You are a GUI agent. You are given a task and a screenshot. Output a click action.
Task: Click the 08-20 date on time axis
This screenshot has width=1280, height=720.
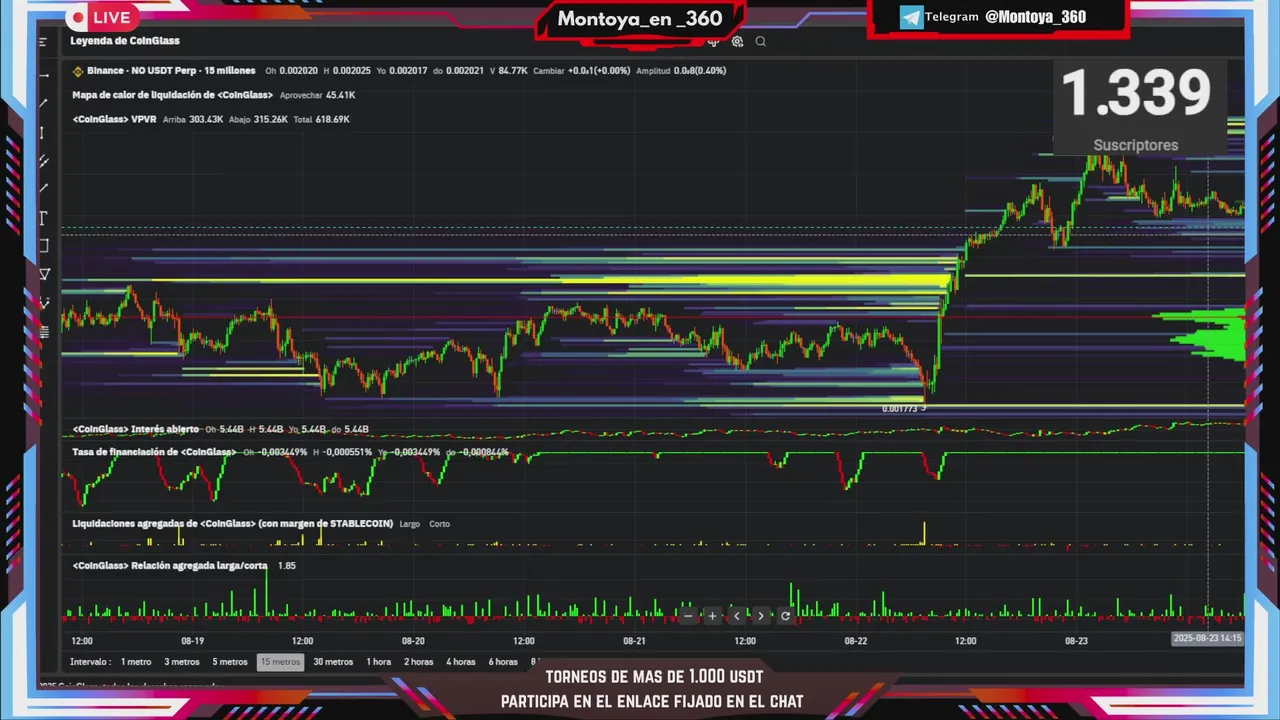[413, 641]
